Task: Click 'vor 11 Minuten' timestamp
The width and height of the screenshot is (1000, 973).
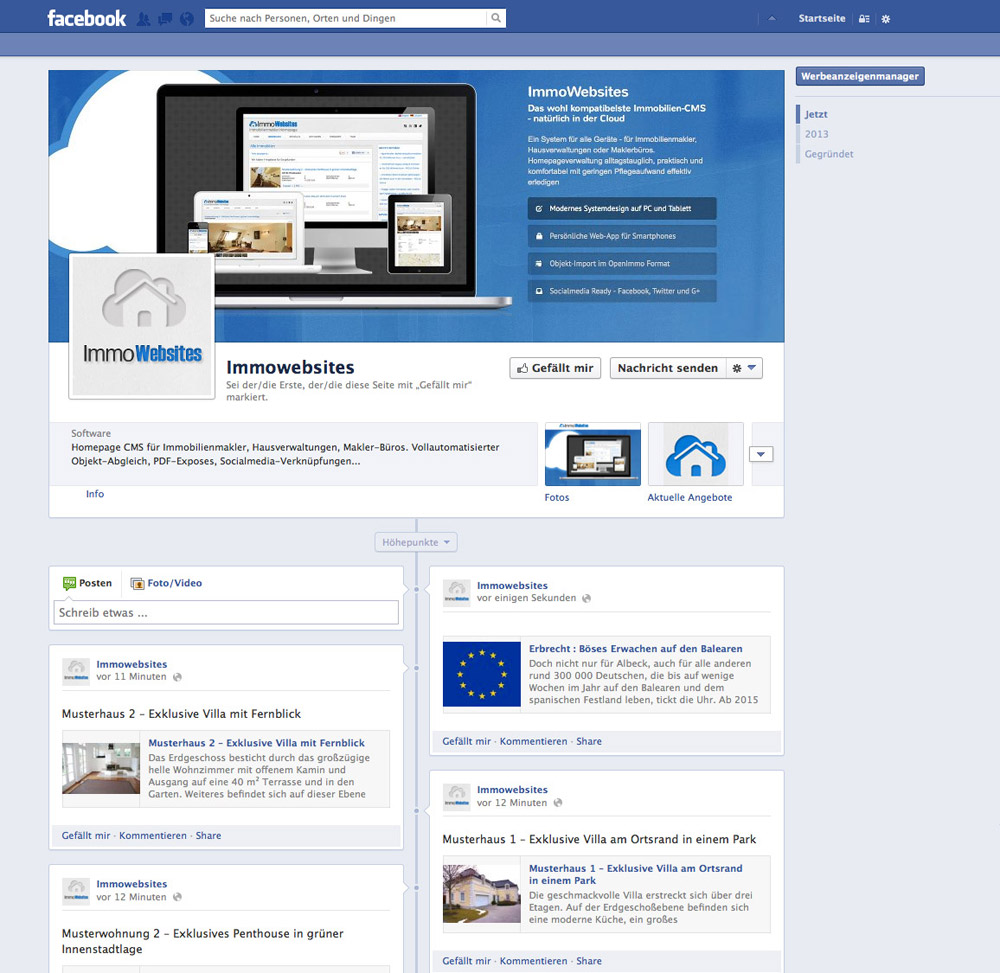Action: point(131,677)
